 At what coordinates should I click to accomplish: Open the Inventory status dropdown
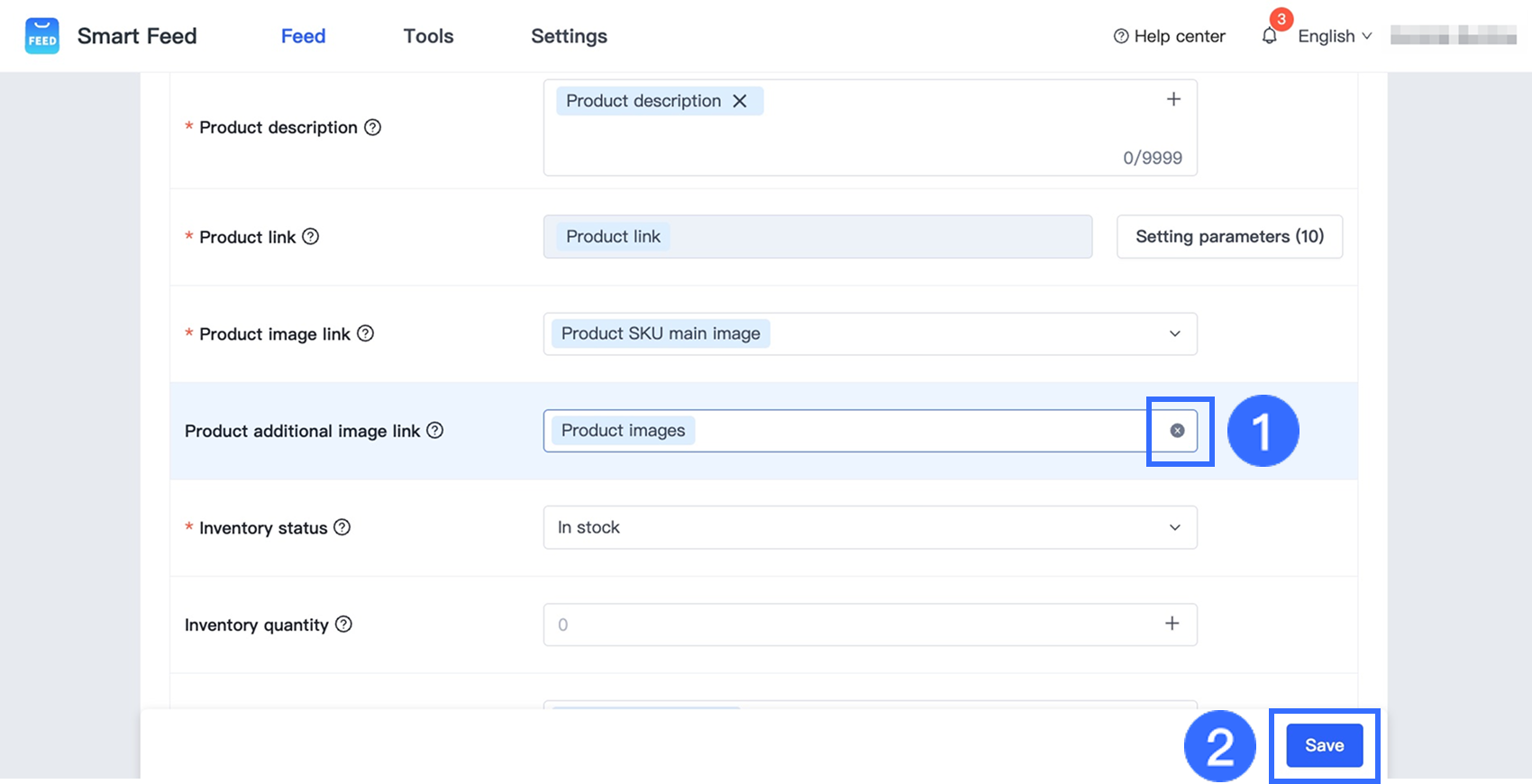point(1174,527)
